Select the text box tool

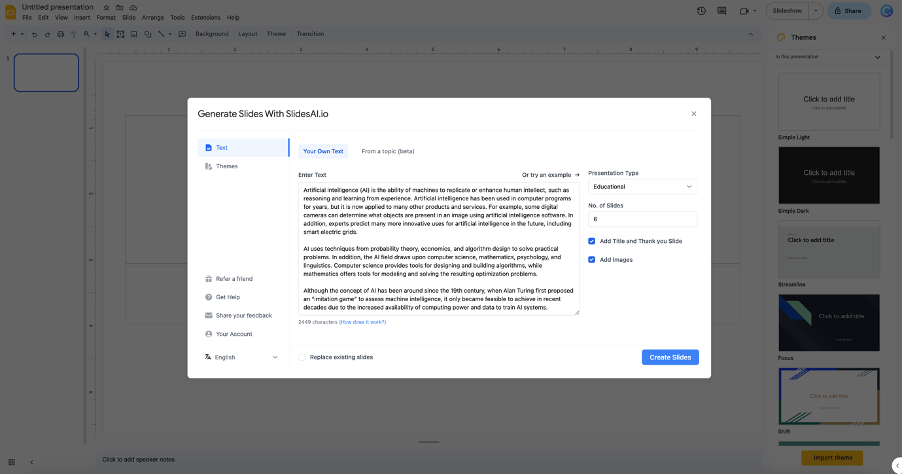click(x=120, y=35)
